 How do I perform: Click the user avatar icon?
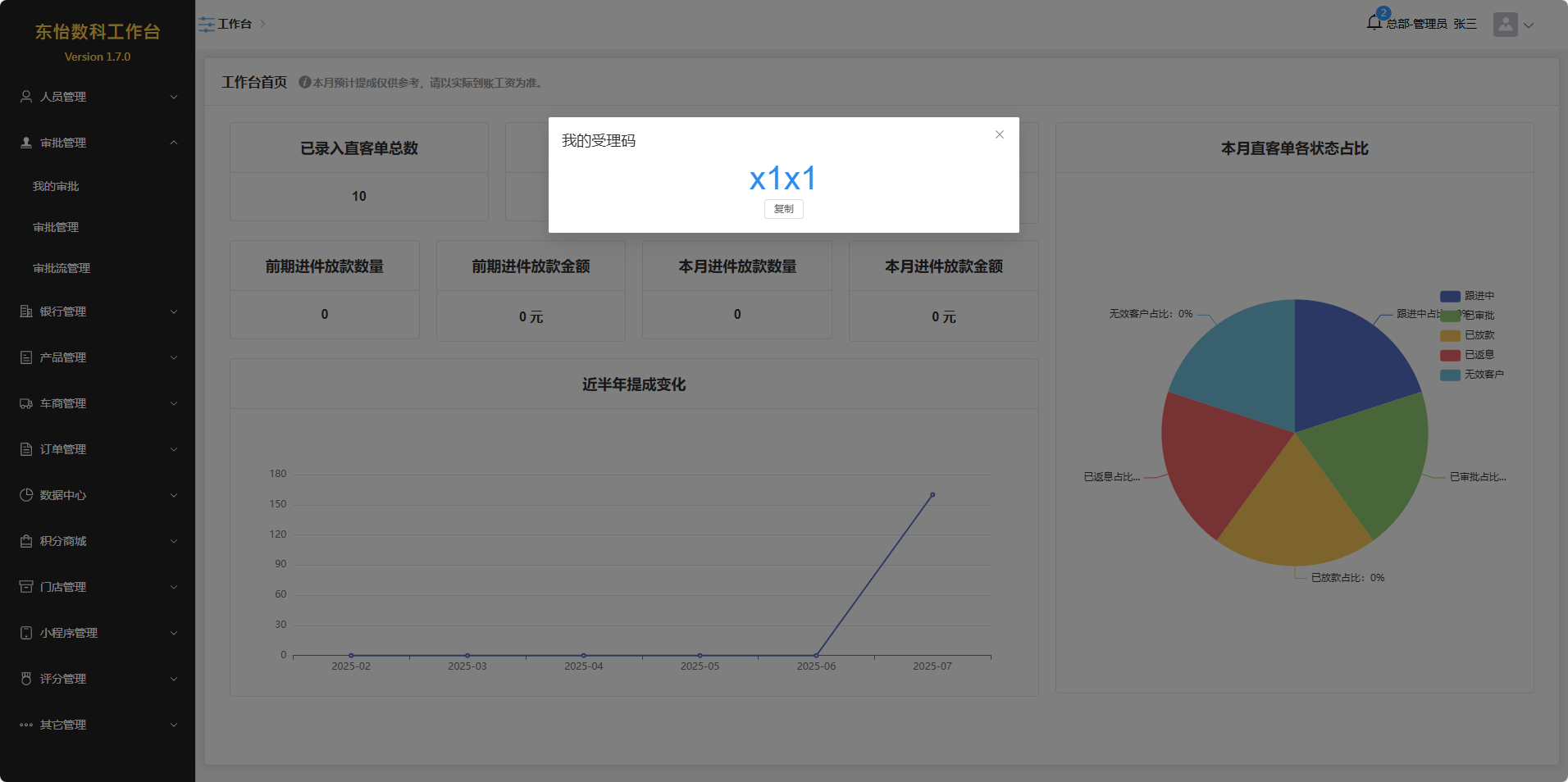[x=1505, y=25]
